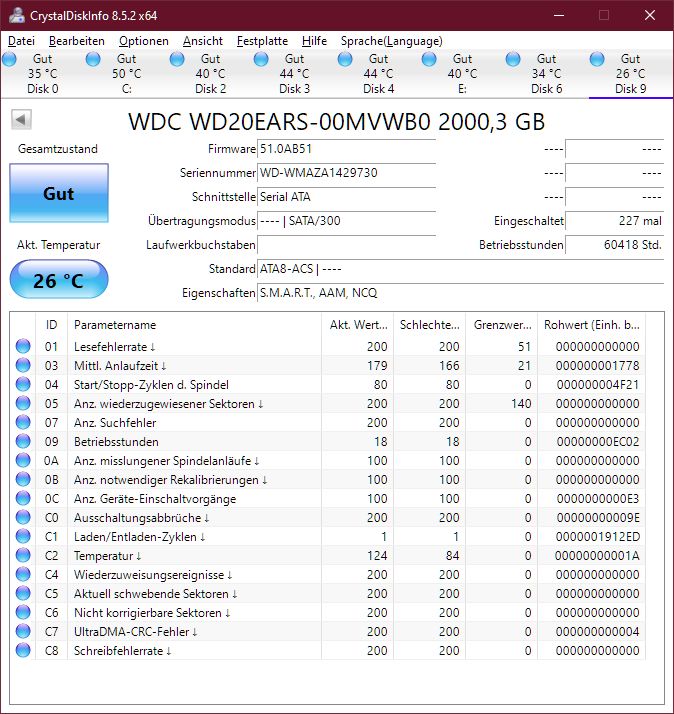674x714 pixels.
Task: Click the Betriebsstunden 60418 Std. field
Action: tap(614, 245)
